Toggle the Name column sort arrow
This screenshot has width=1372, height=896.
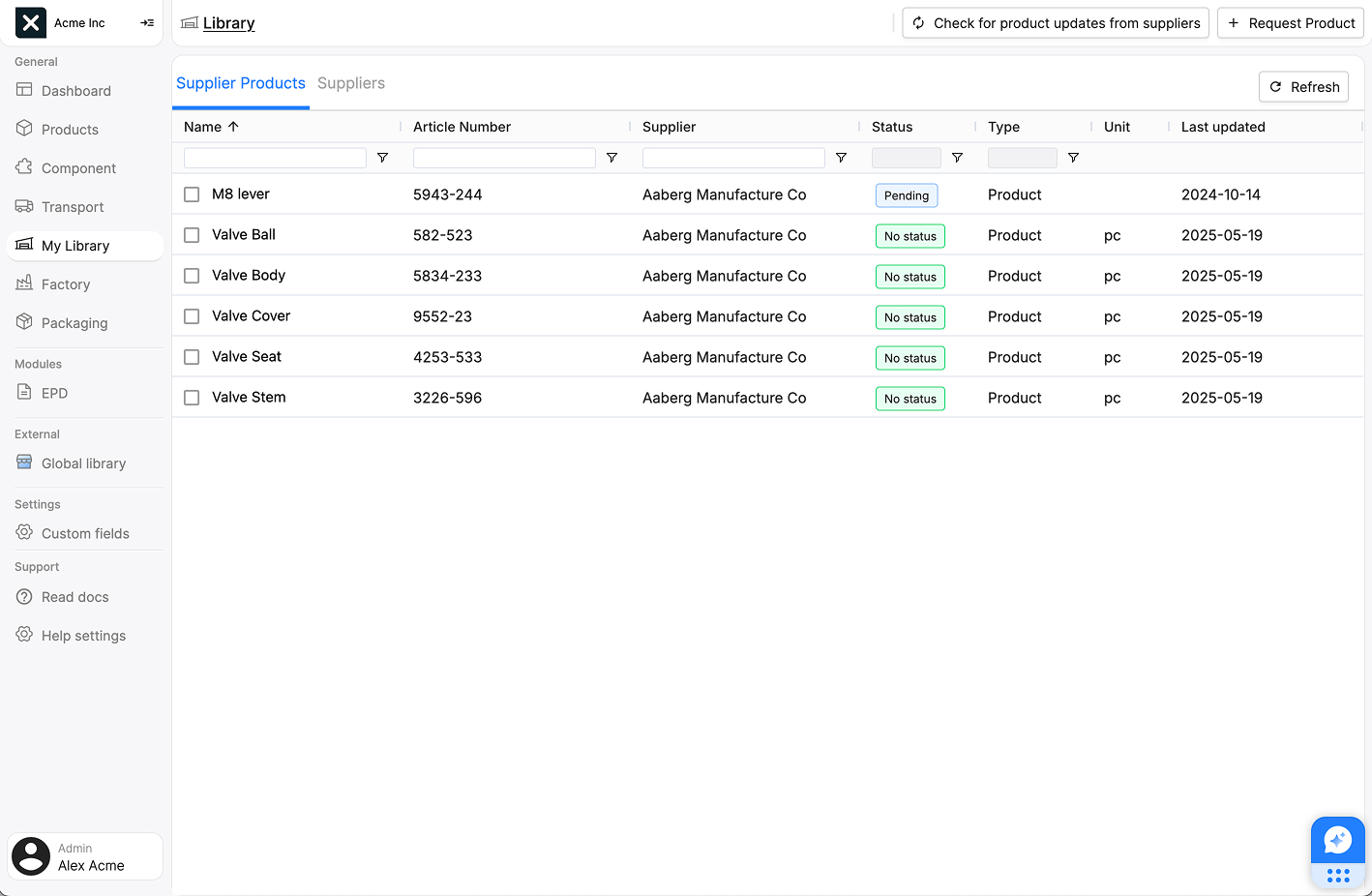click(233, 127)
